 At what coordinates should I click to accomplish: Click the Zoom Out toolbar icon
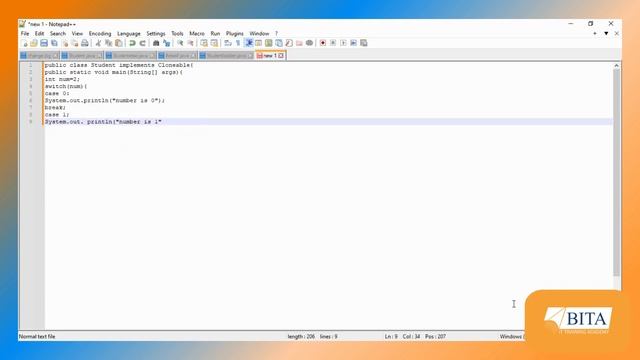[190, 43]
